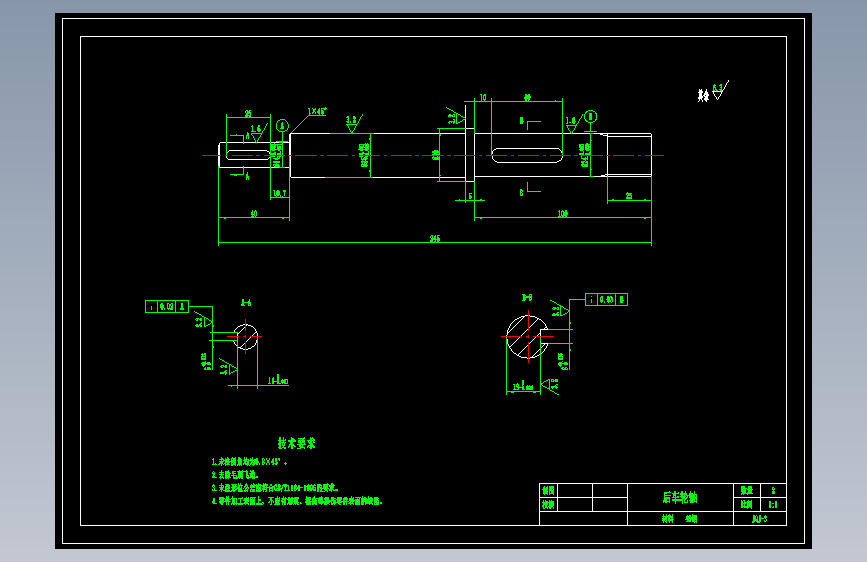Select the 技术要求 heading
This screenshot has height=562, width=867.
tap(296, 443)
